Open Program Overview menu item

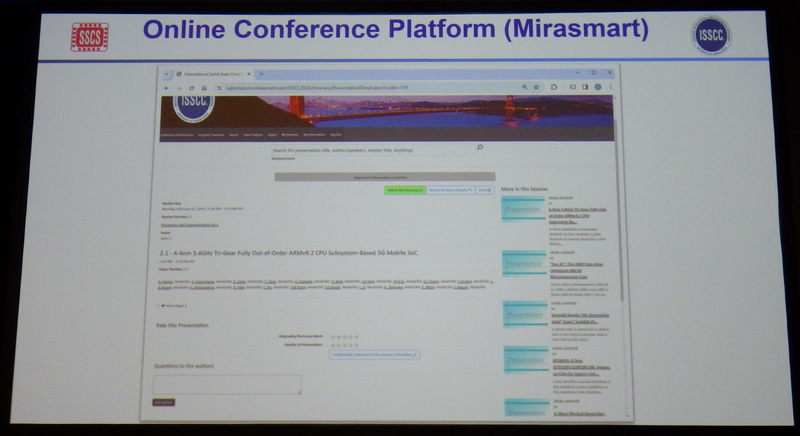[x=211, y=135]
